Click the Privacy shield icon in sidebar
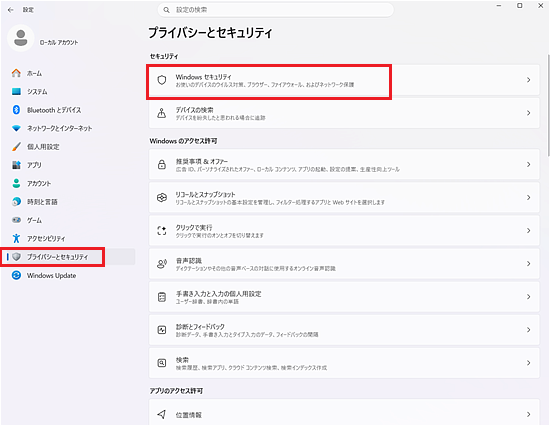This screenshot has height=426, width=550. (16, 257)
